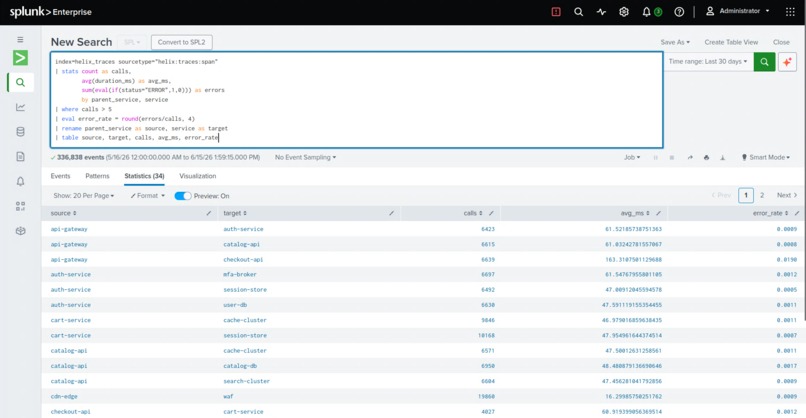Image resolution: width=806 pixels, height=418 pixels.
Task: Run search with green magnifier button
Action: (x=764, y=62)
